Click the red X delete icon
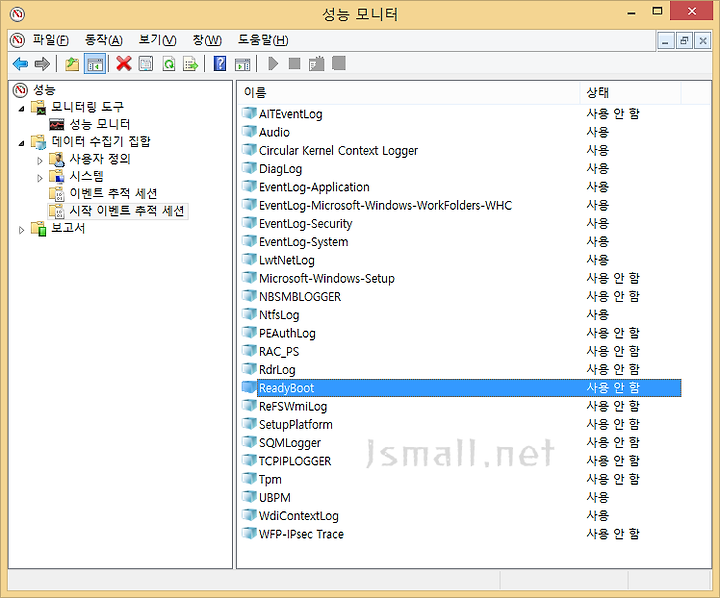 pyautogui.click(x=124, y=63)
